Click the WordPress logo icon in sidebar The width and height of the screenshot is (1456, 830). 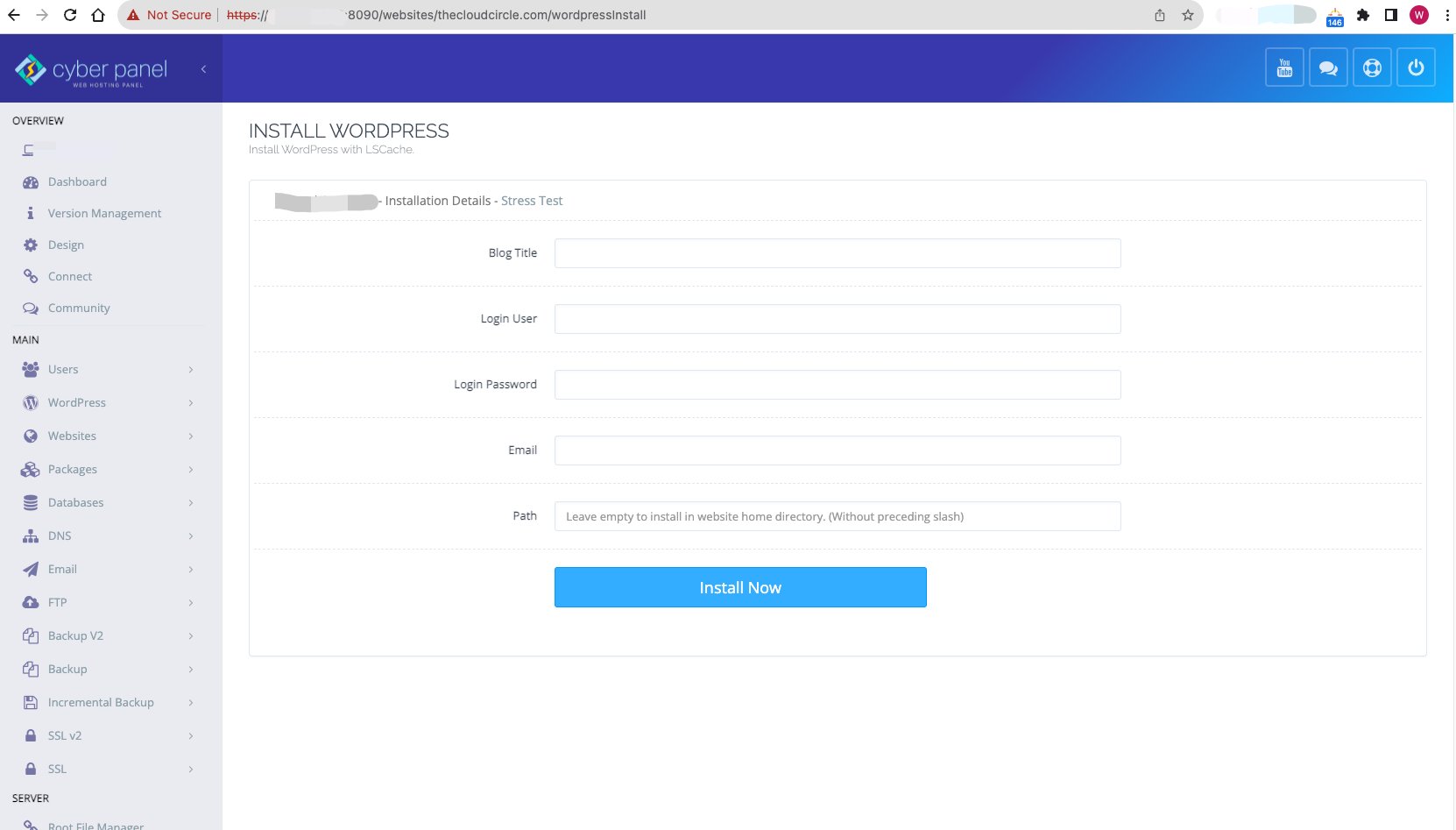coord(31,403)
